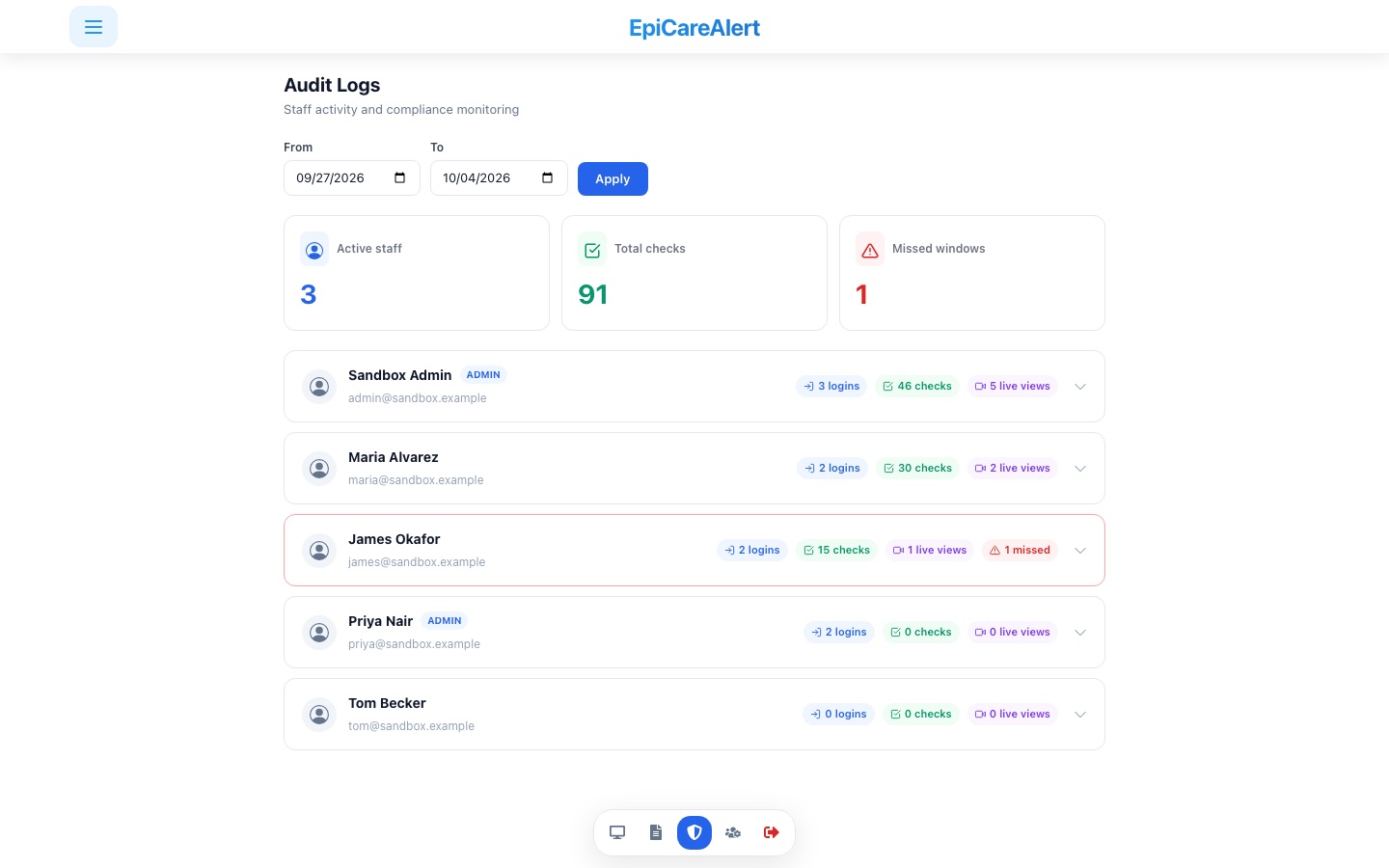Image resolution: width=1389 pixels, height=868 pixels.
Task: Select the shield audit icon in bottom nav
Action: pyautogui.click(x=694, y=832)
